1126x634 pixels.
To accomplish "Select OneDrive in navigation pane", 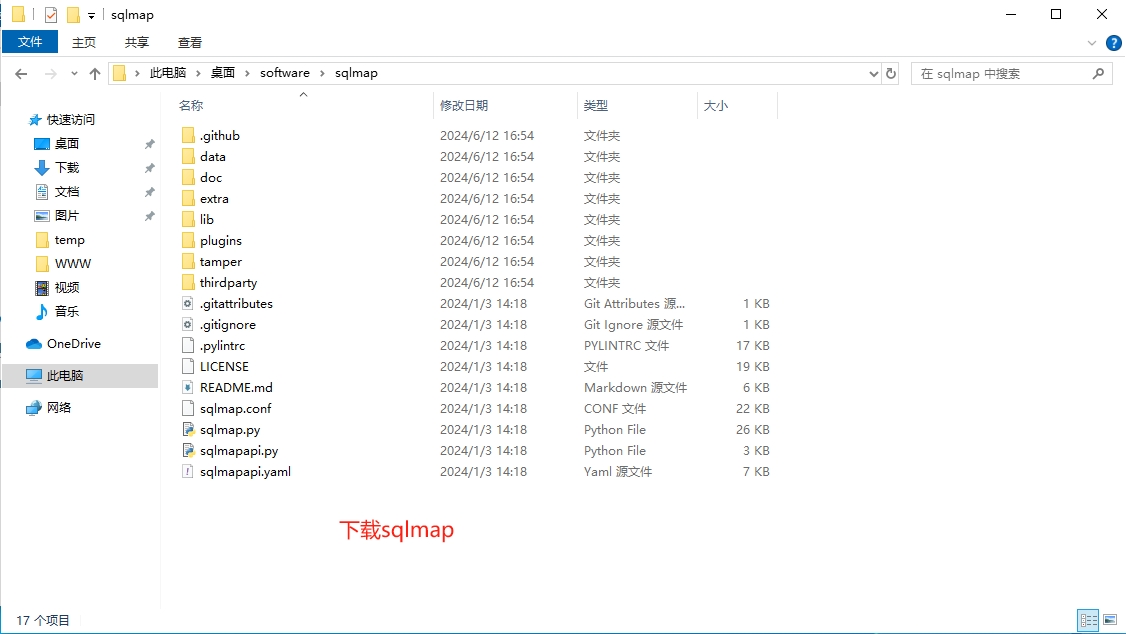I will (x=73, y=344).
